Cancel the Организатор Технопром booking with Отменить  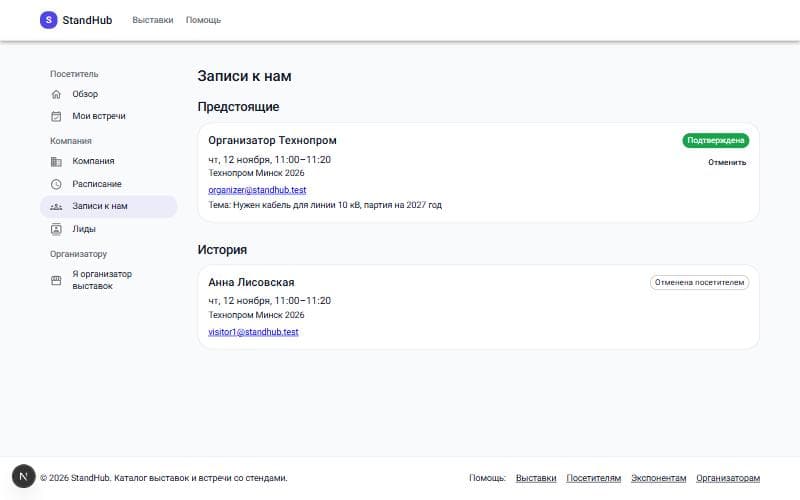coord(727,162)
